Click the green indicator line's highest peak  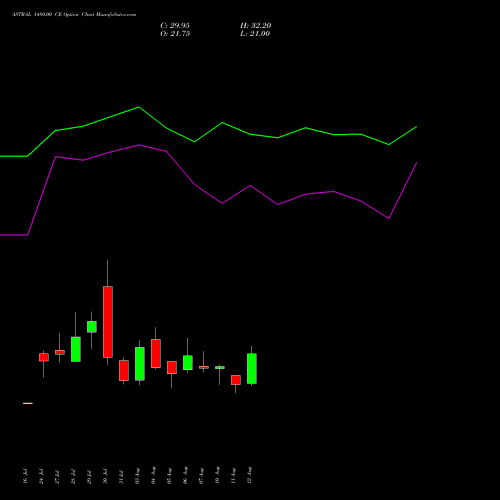coord(139,107)
